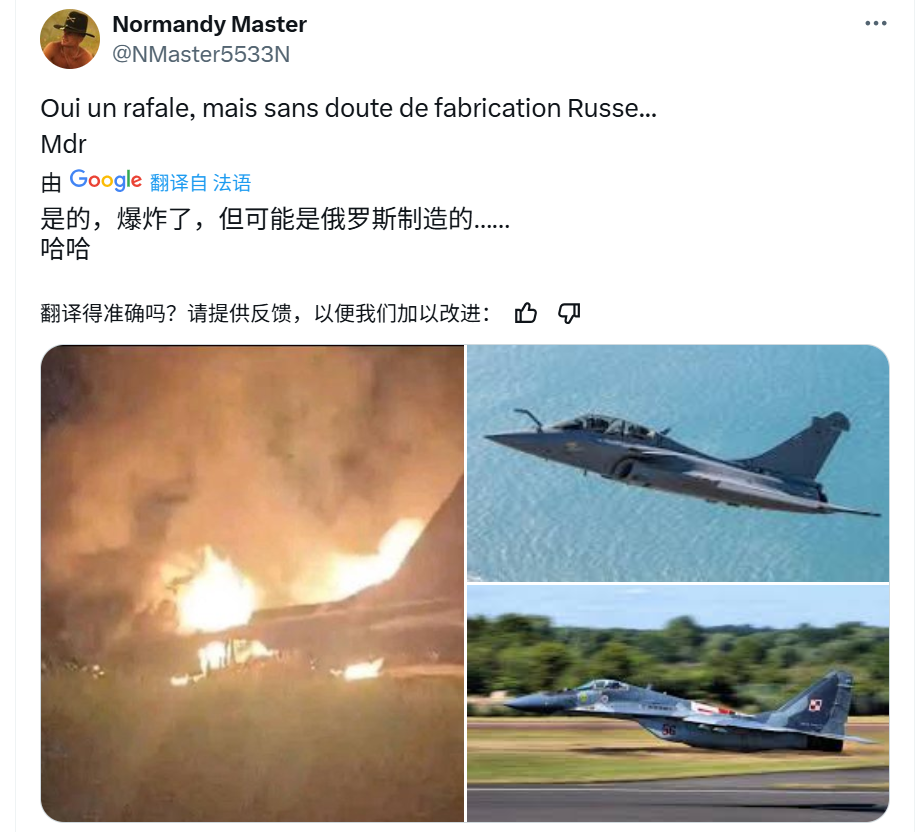Open Normandy Master's profile avatar picture
This screenshot has width=918, height=832.
coord(70,39)
